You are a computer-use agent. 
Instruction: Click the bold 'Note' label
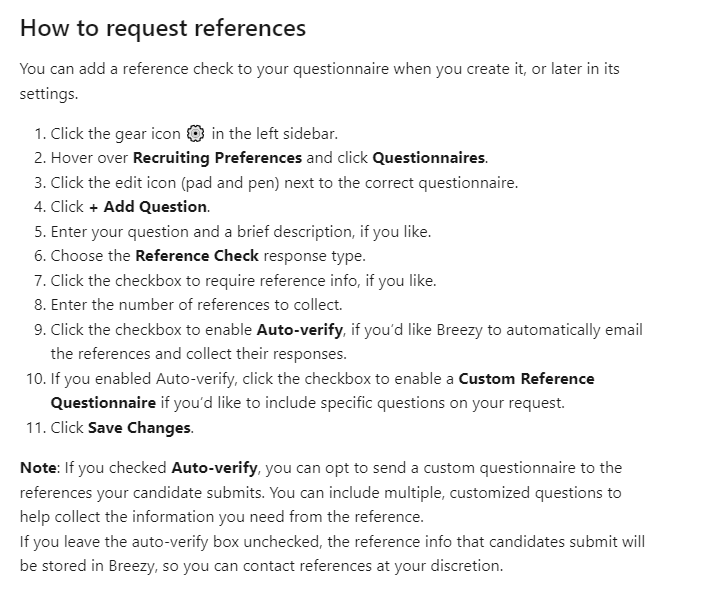(x=37, y=468)
